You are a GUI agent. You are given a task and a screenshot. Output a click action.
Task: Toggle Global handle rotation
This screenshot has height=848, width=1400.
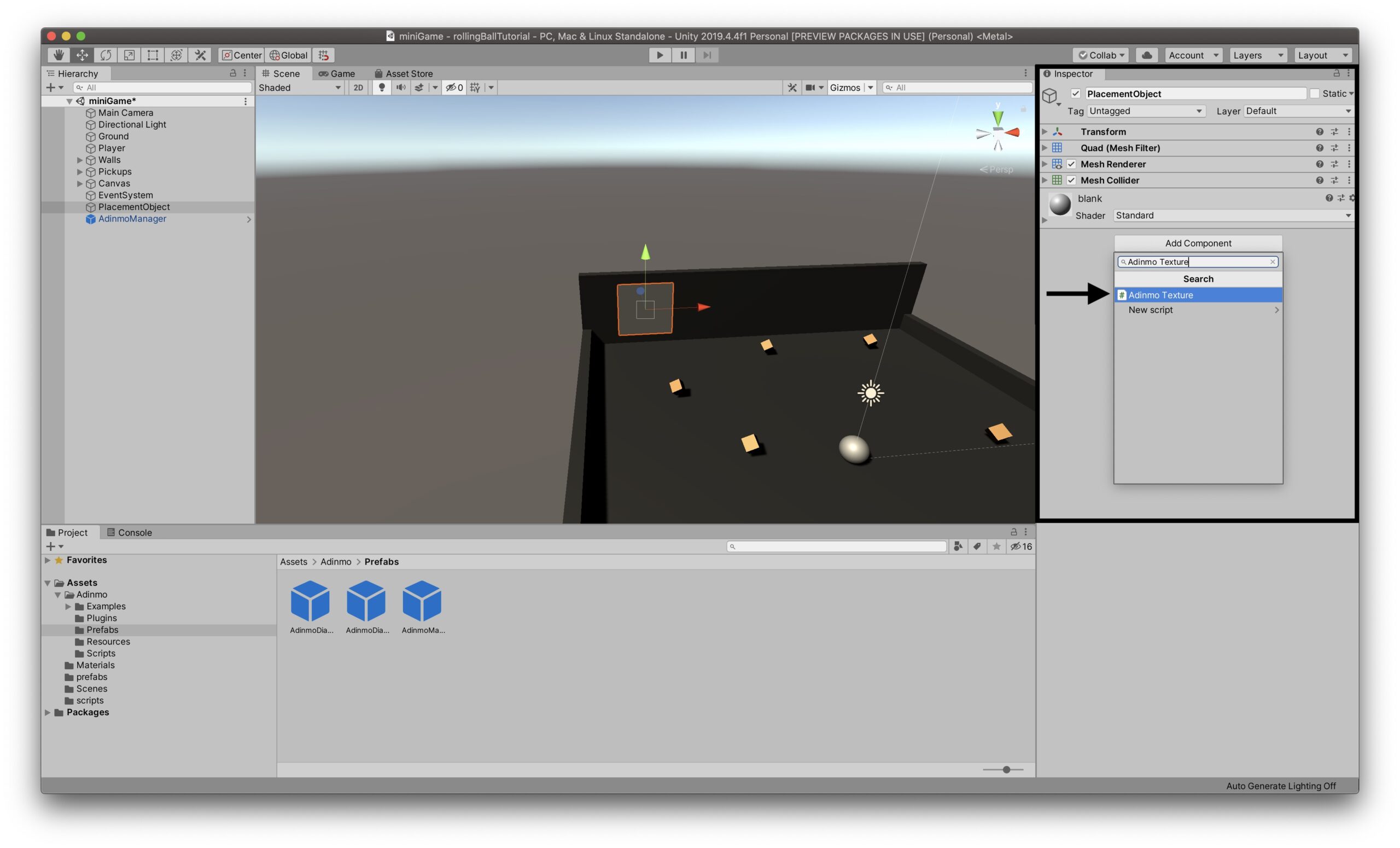288,55
